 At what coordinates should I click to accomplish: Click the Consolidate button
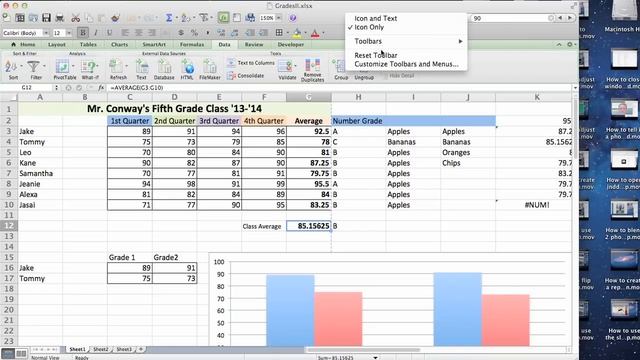(246, 76)
